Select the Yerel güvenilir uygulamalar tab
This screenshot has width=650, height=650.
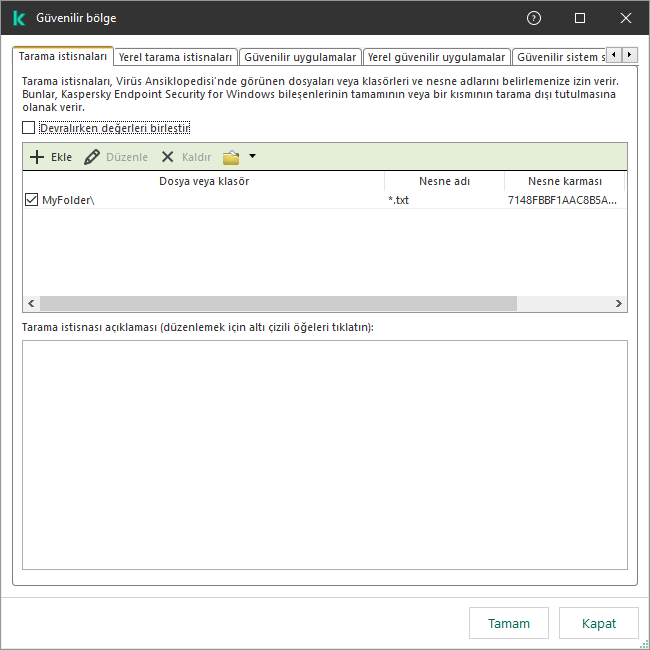(x=436, y=57)
